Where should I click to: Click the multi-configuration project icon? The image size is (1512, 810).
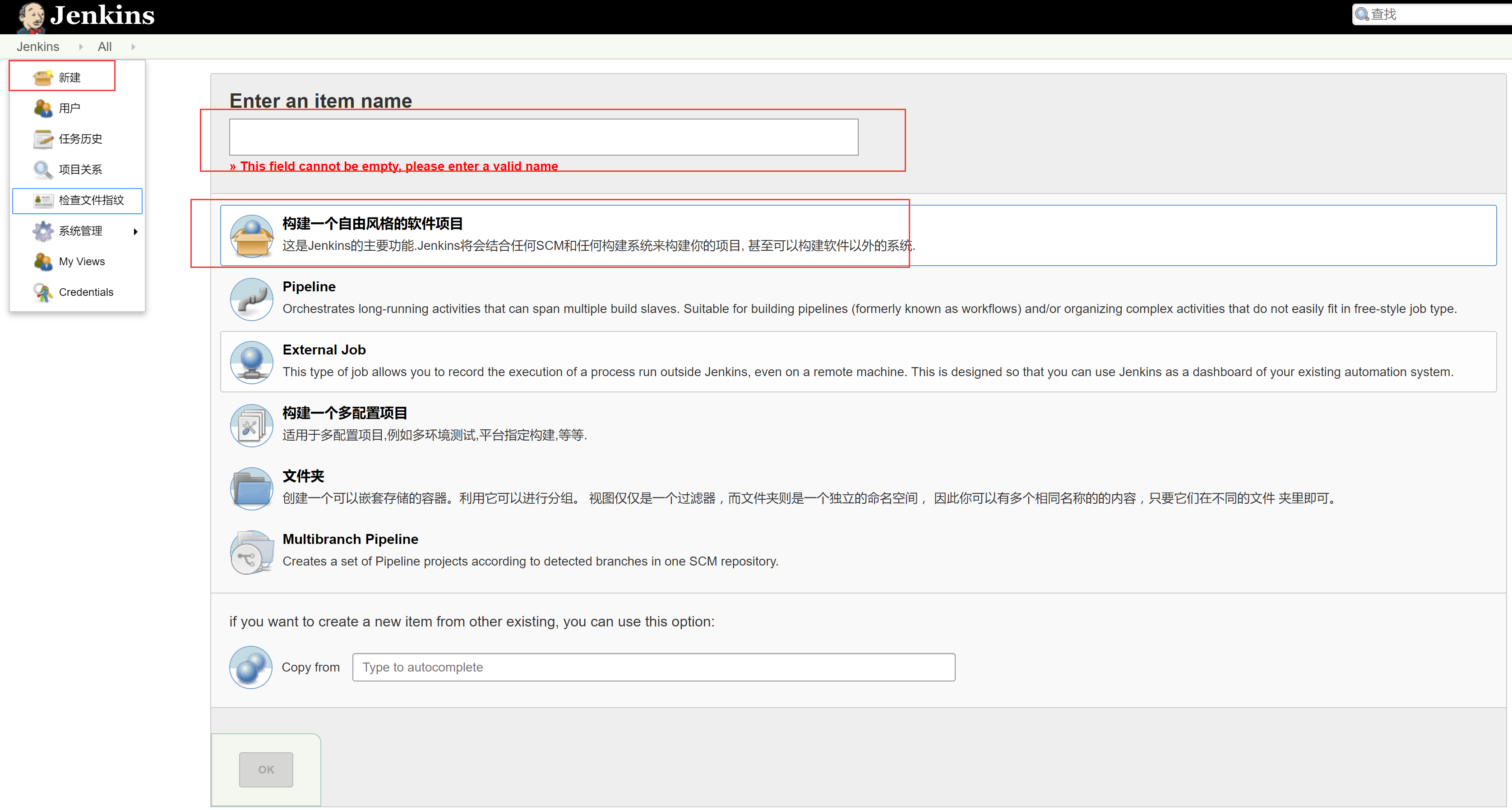[x=251, y=425]
